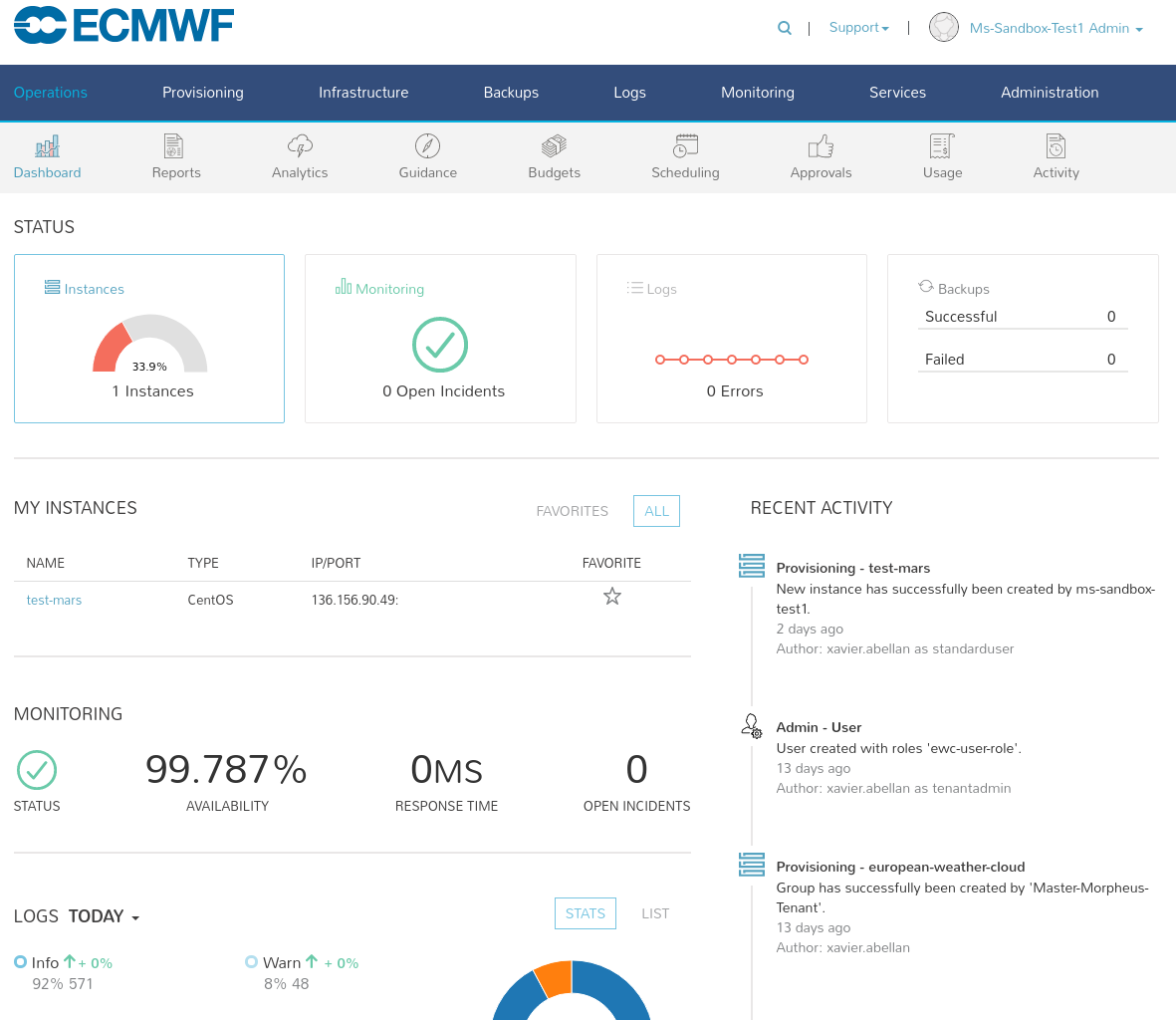
Task: Show ALL instances
Action: coord(656,512)
